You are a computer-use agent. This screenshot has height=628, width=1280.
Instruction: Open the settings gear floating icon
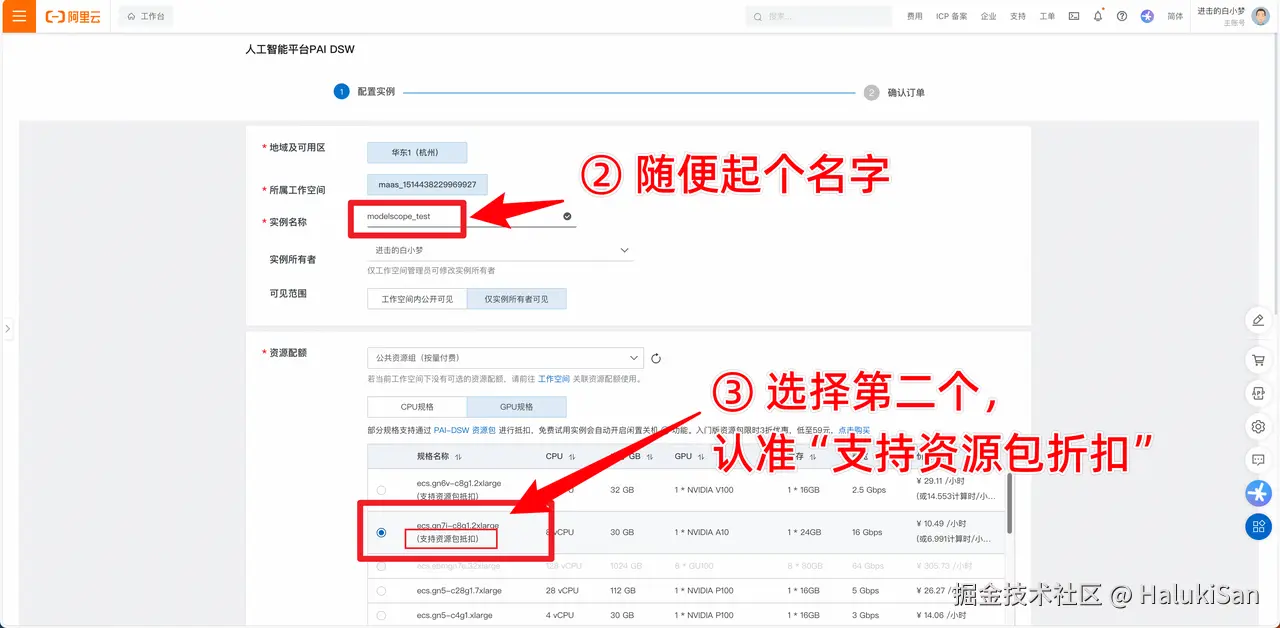(x=1258, y=426)
